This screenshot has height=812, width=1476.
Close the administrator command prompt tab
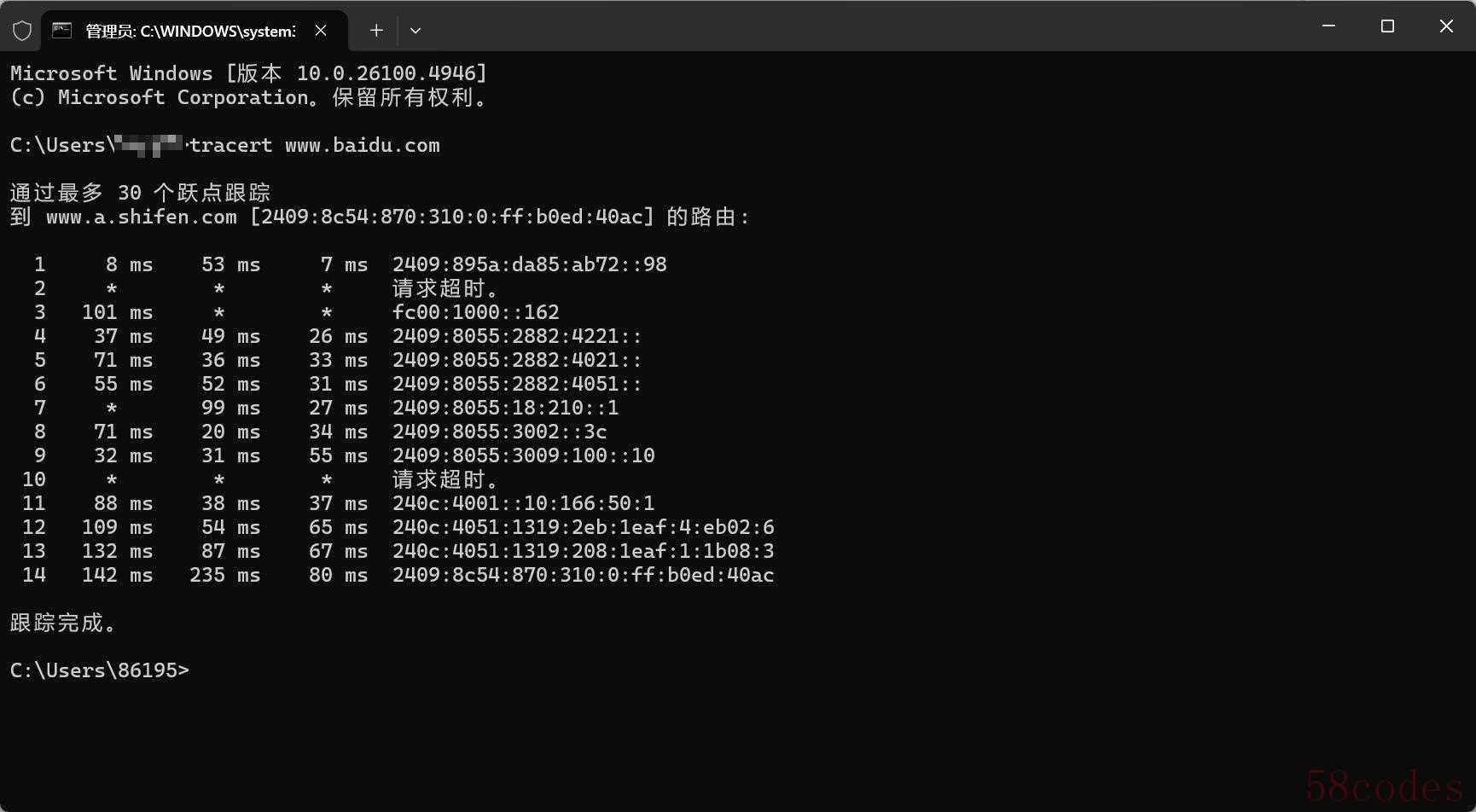pyautogui.click(x=321, y=31)
